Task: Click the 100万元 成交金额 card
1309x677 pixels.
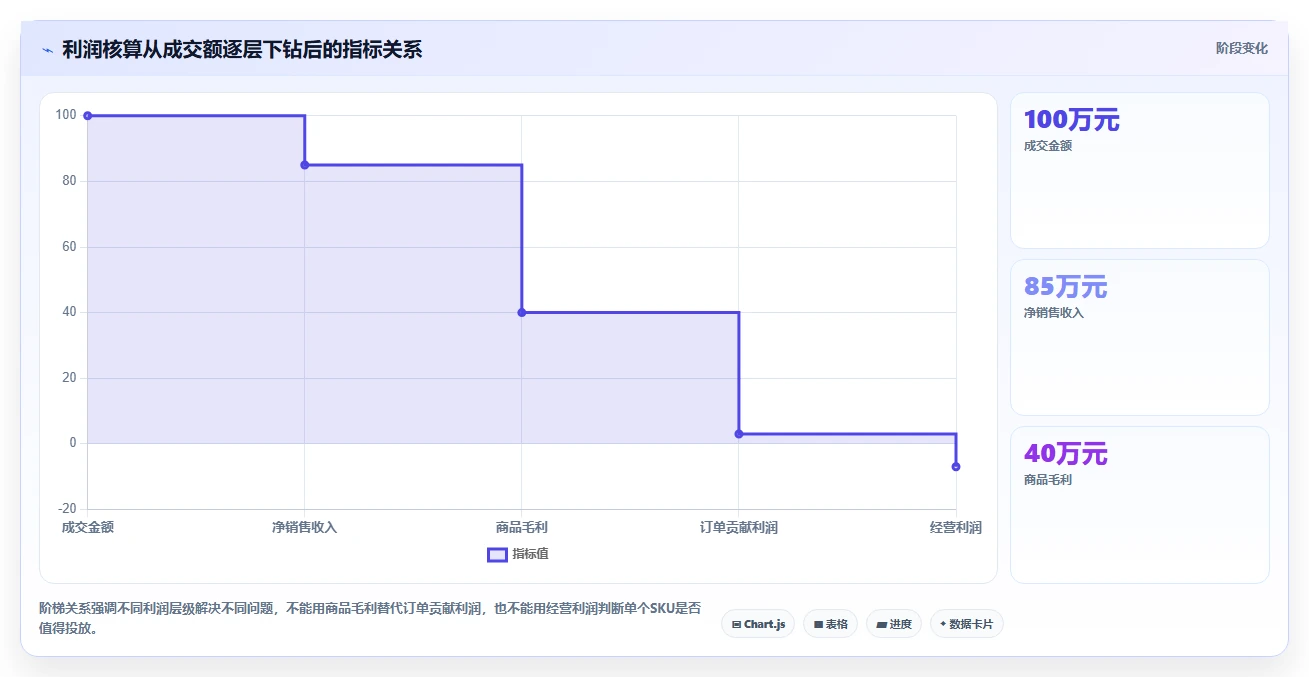Action: click(1140, 170)
